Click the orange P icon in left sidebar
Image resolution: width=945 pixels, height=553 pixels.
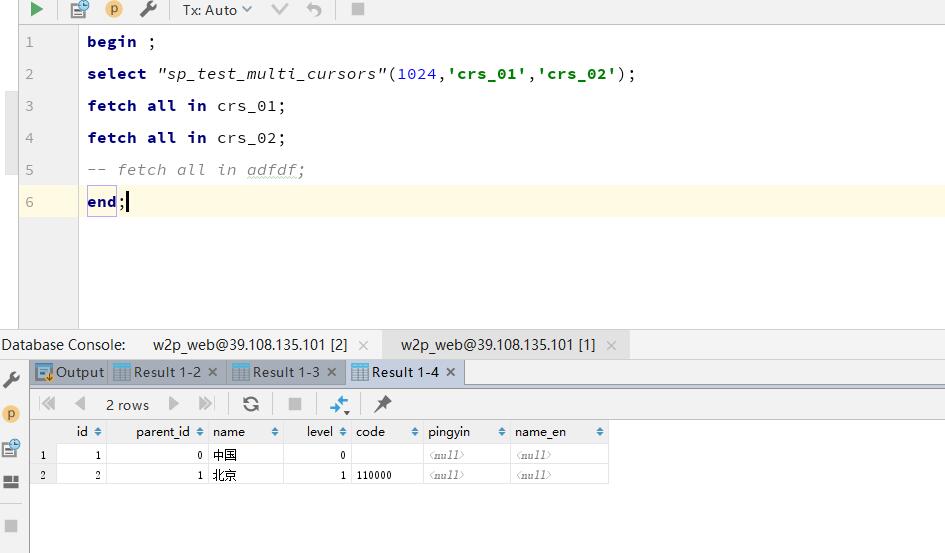11,414
